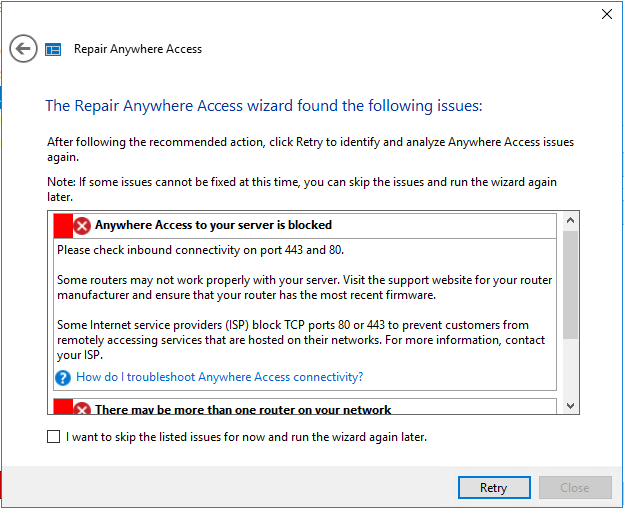
Task: Click scrollbar track below the thumb
Action: pyautogui.click(x=570, y=368)
